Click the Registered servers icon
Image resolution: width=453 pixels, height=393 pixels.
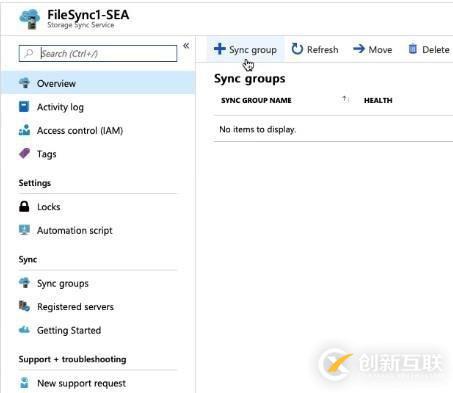point(24,306)
